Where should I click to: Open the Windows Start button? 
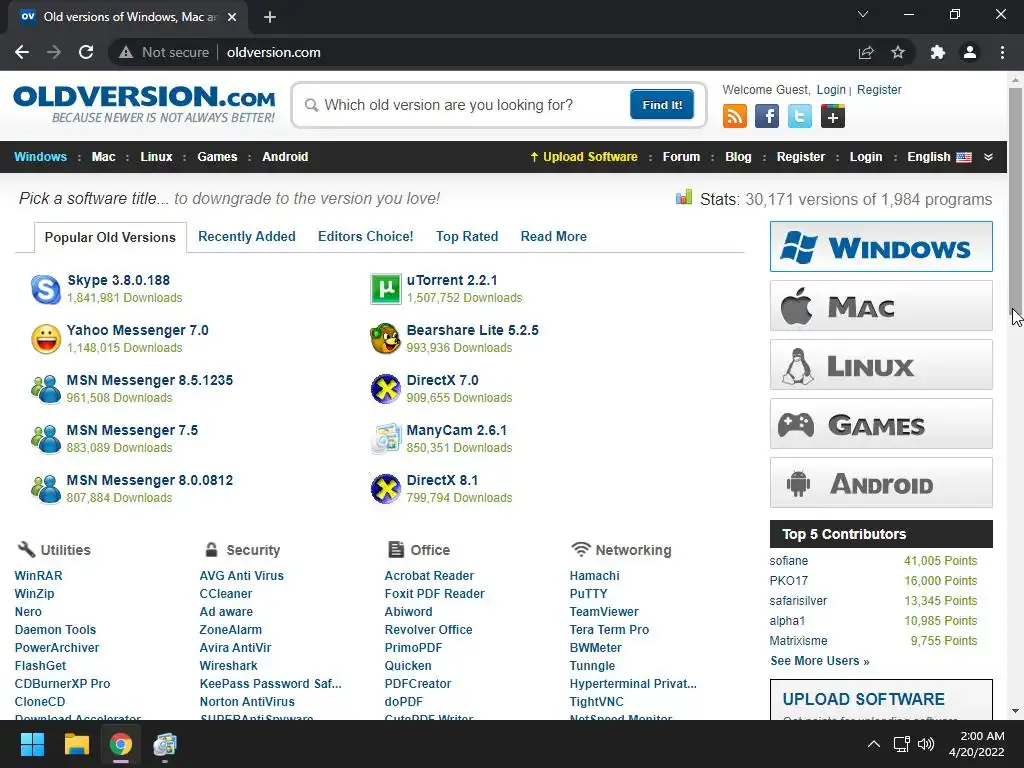pyautogui.click(x=32, y=744)
